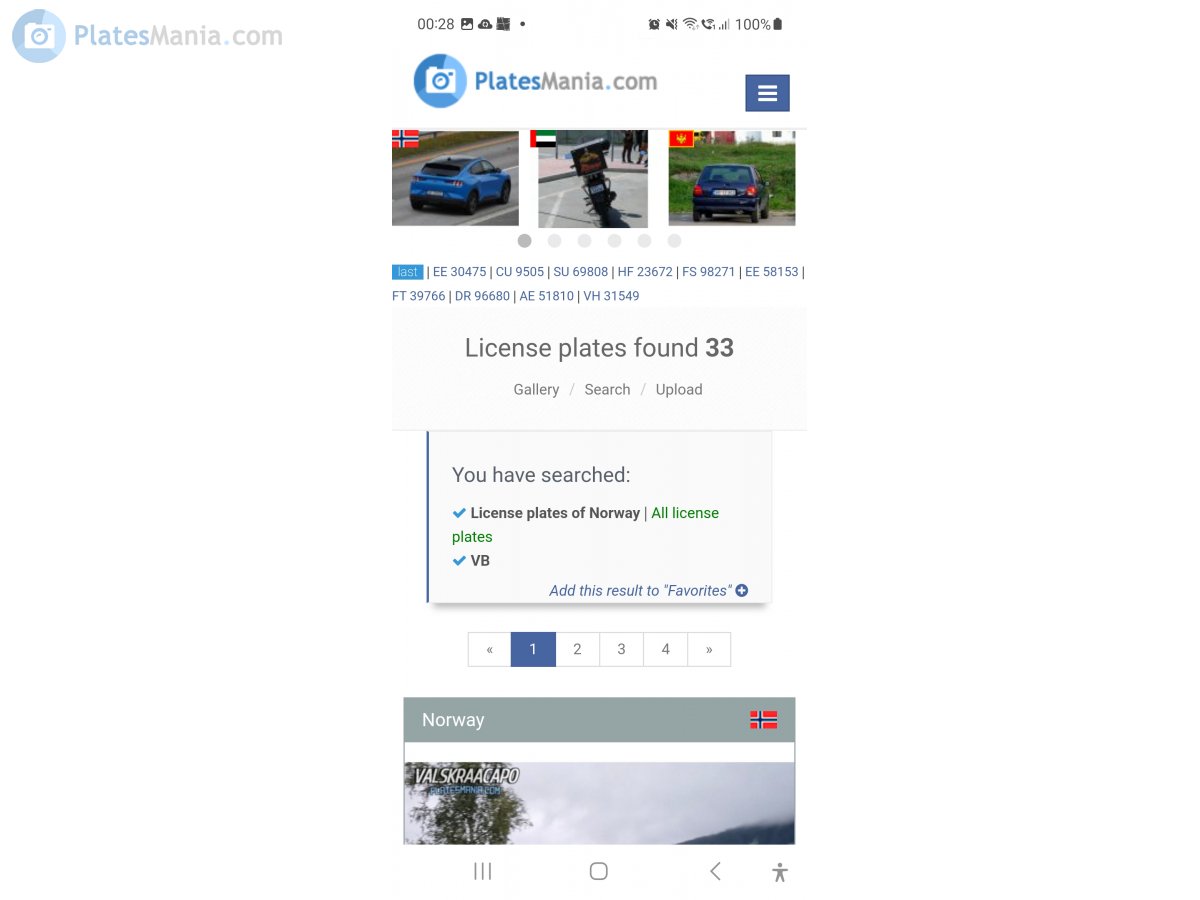Tap the accessibility figure icon
1200x900 pixels.
tap(780, 872)
